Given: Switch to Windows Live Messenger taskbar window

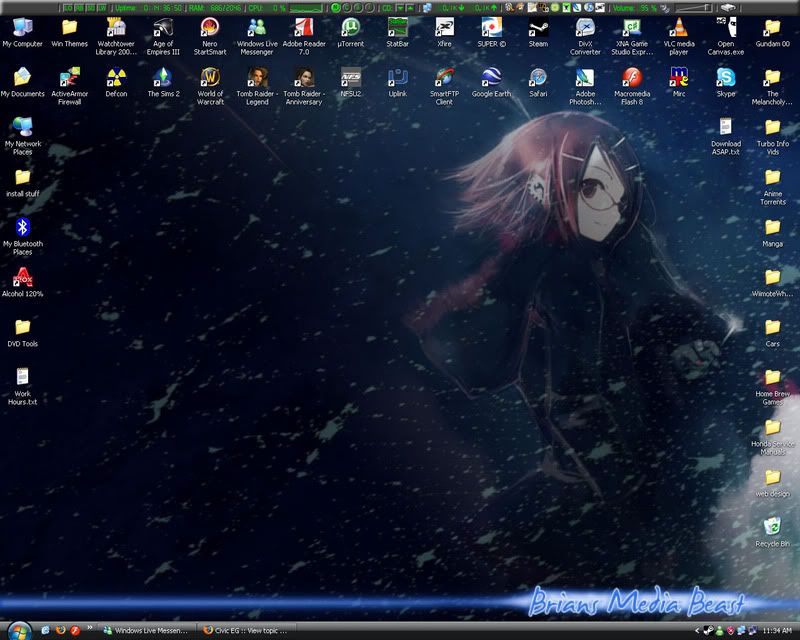Looking at the screenshot, I should 148,631.
